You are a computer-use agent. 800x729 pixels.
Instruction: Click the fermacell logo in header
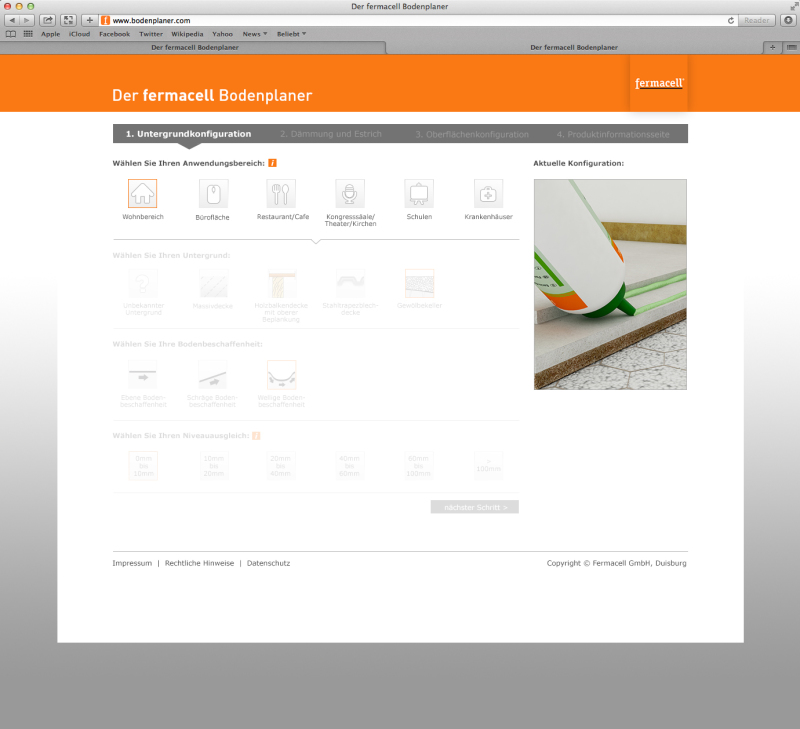(659, 83)
